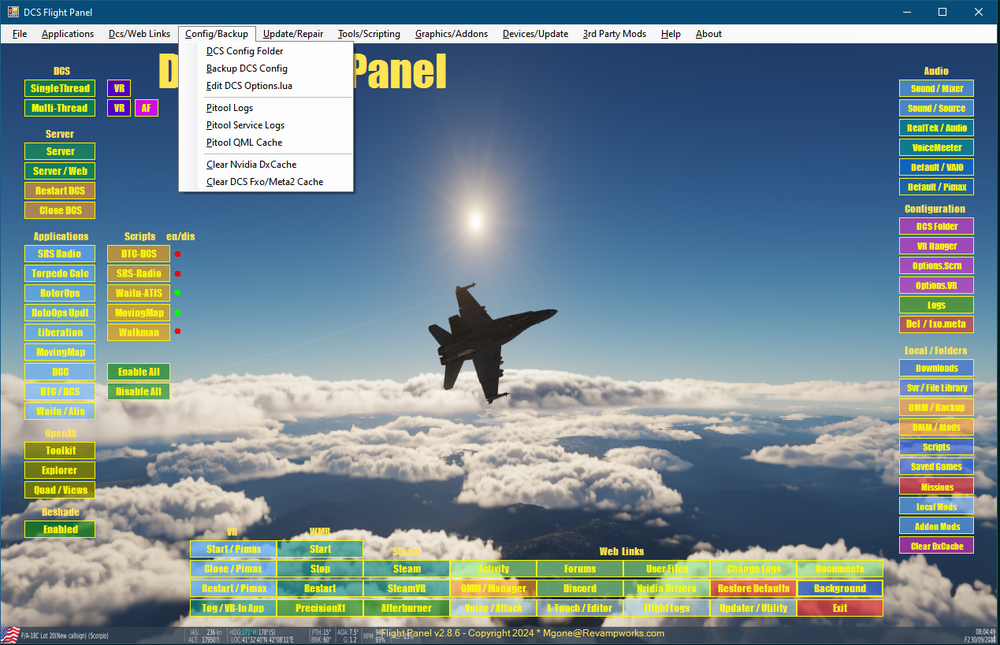The width and height of the screenshot is (1000, 645).
Task: Open the Help menu
Action: tap(670, 34)
